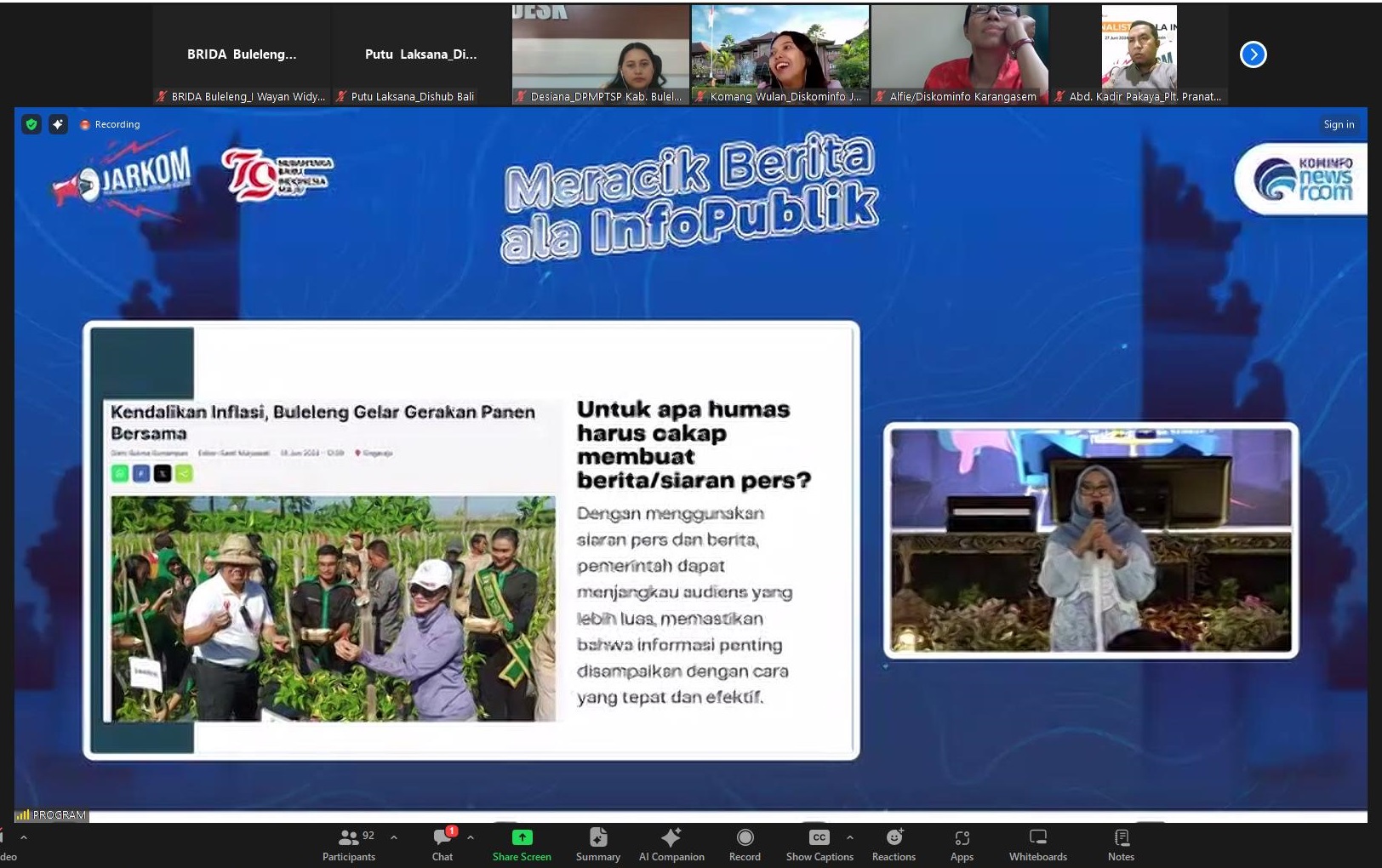The width and height of the screenshot is (1382, 868).
Task: Expand the video options arrow
Action: (24, 837)
